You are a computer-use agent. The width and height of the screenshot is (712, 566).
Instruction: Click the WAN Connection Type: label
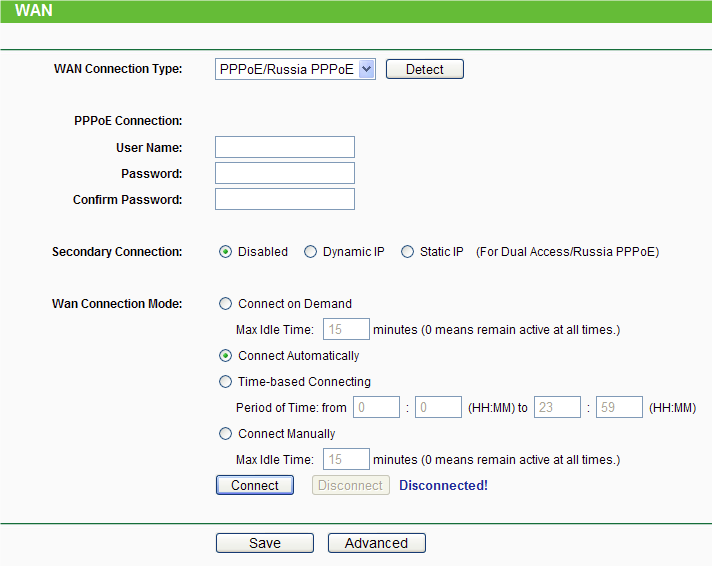pyautogui.click(x=118, y=69)
